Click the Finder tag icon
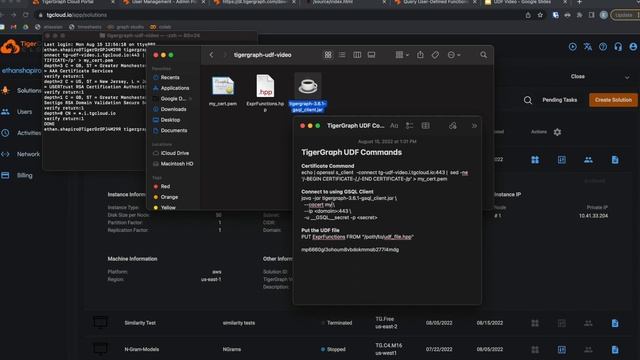 (x=435, y=55)
